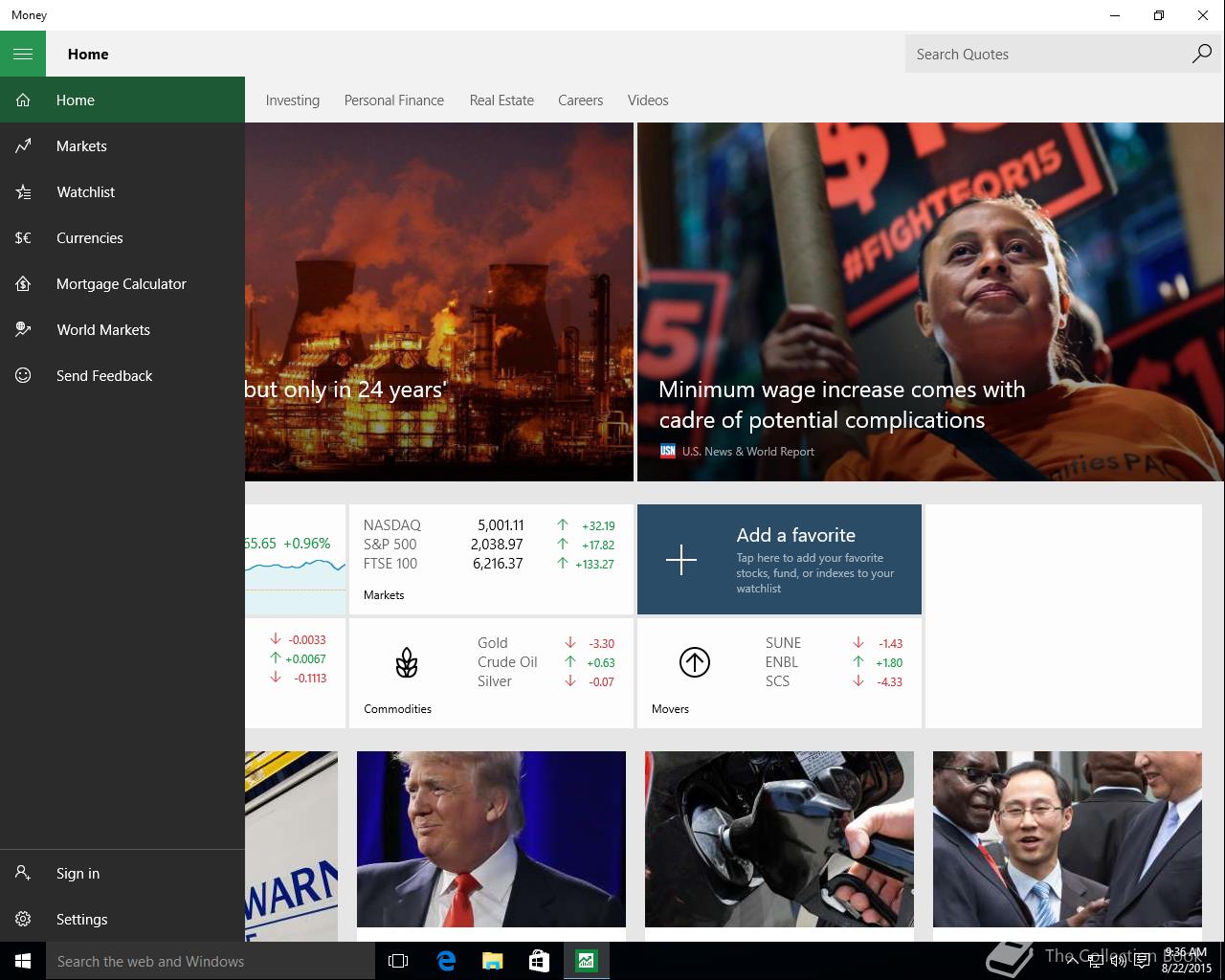Viewport: 1225px width, 980px height.
Task: Open the Store from the taskbar
Action: (x=540, y=961)
